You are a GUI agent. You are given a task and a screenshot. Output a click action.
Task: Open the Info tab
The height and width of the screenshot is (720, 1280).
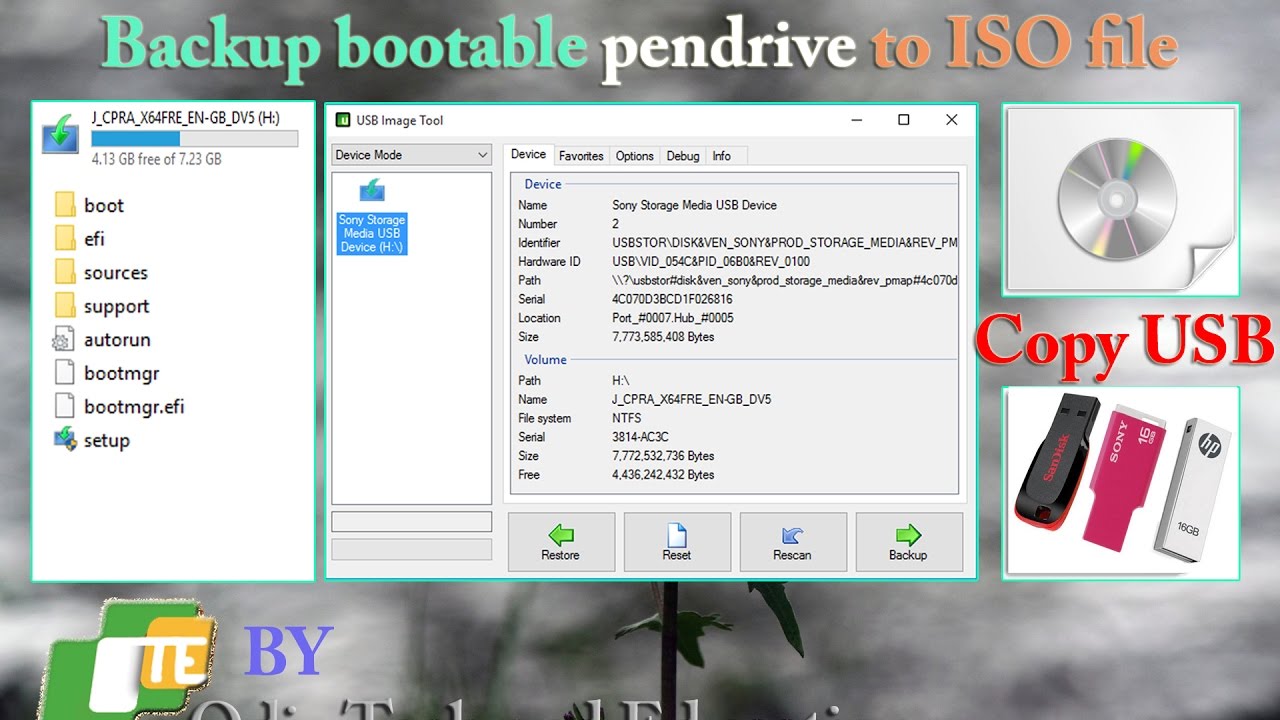[721, 156]
